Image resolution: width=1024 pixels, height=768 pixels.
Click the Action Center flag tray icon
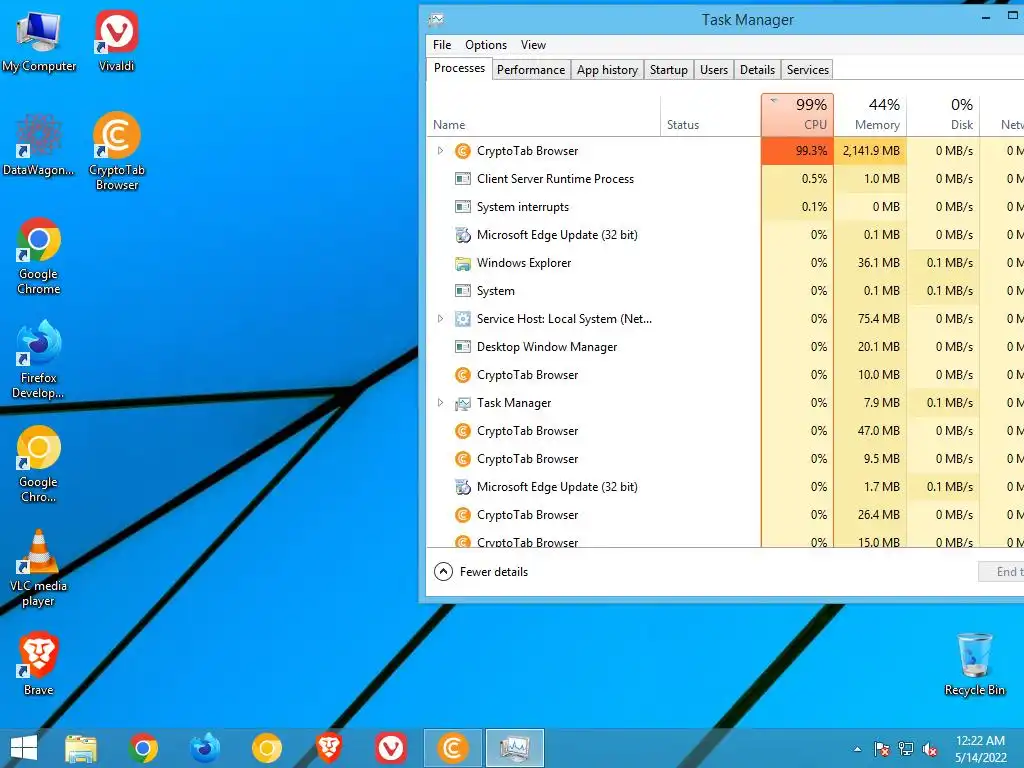pyautogui.click(x=882, y=750)
